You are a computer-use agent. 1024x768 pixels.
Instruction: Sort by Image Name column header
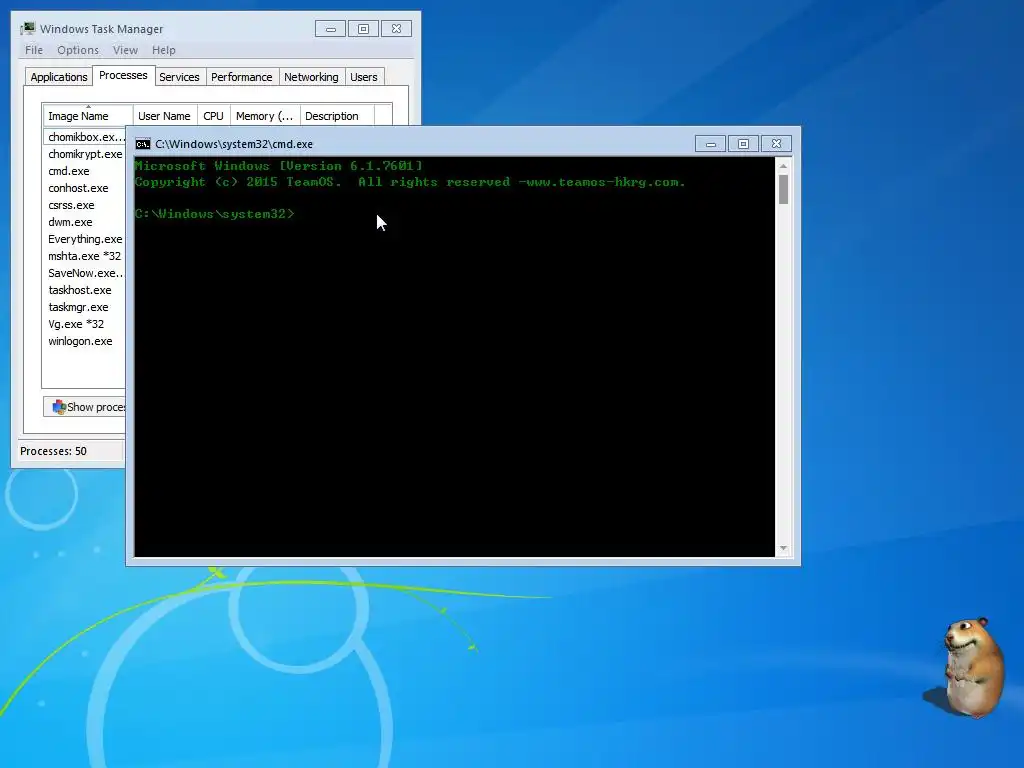click(88, 116)
